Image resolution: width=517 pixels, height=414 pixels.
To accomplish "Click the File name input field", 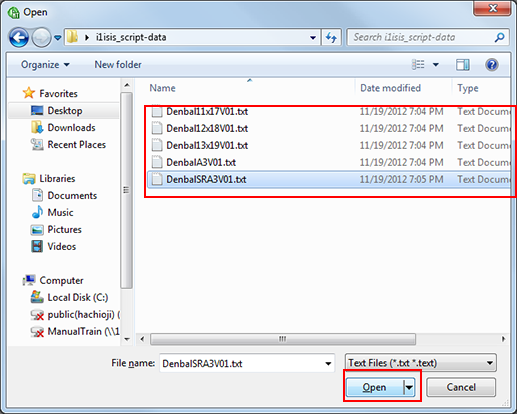I will click(x=247, y=363).
